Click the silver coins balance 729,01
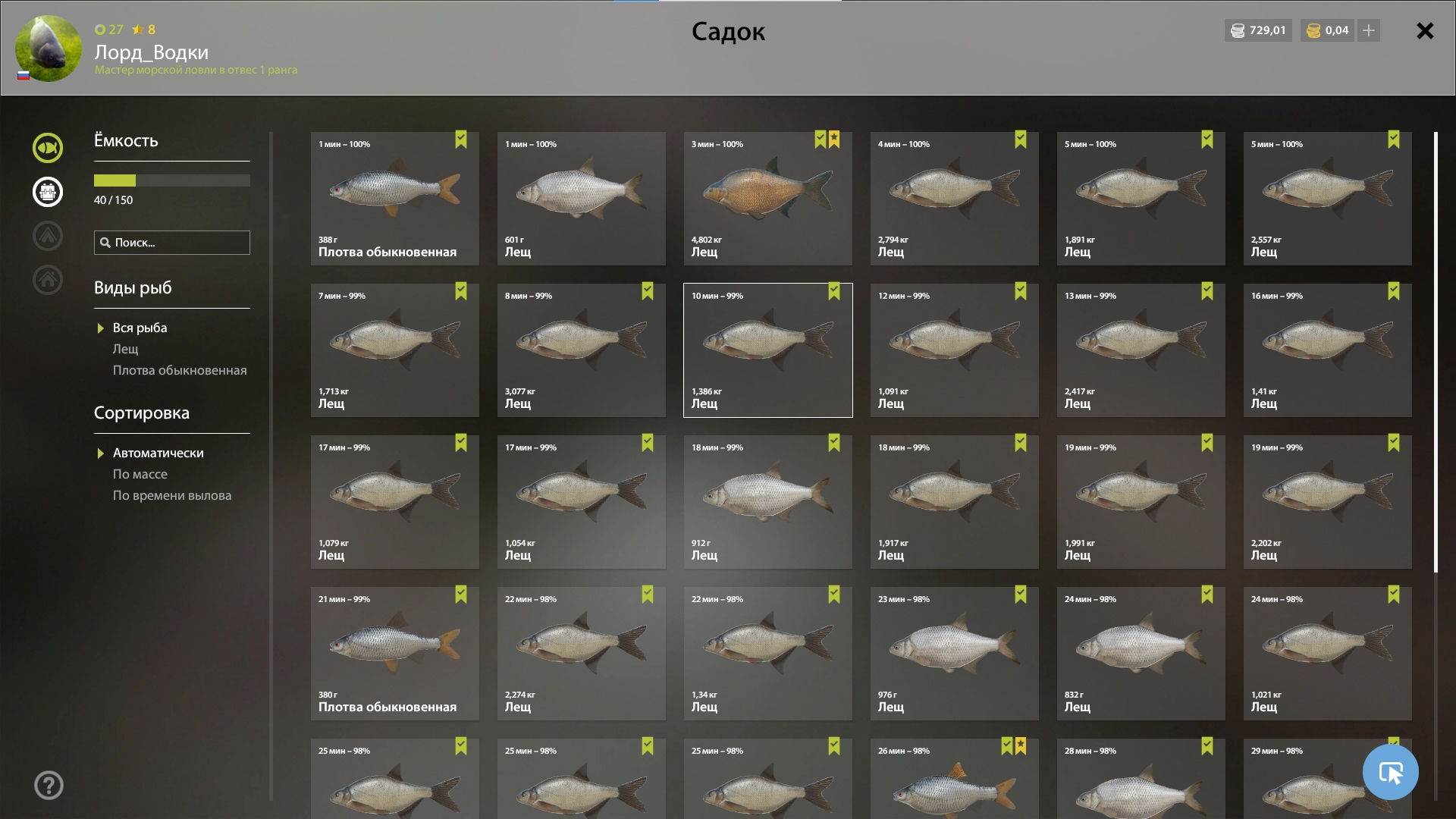 coord(1258,30)
